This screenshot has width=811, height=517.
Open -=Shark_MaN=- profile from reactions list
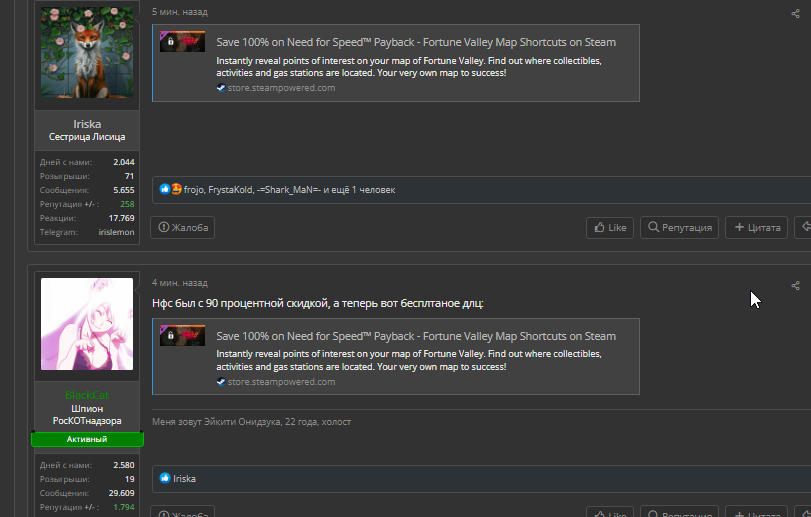[x=289, y=190]
